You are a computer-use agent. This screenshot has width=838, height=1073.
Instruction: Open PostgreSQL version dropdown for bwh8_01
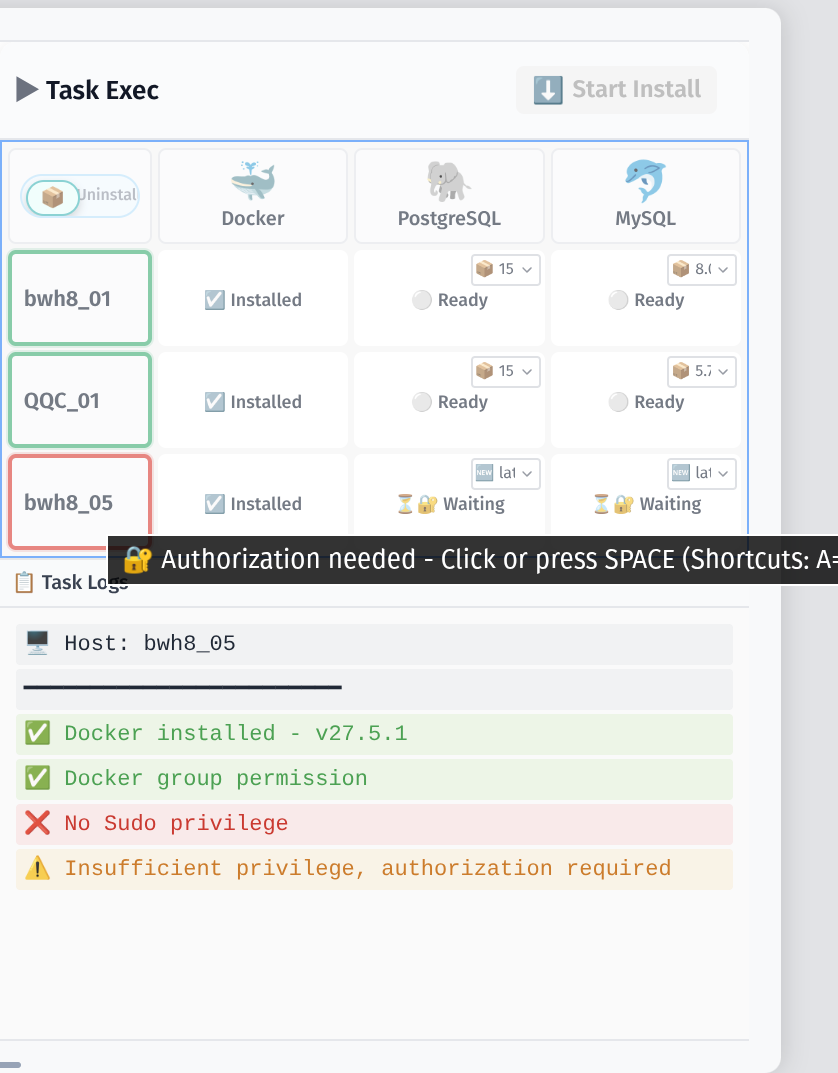tap(506, 269)
